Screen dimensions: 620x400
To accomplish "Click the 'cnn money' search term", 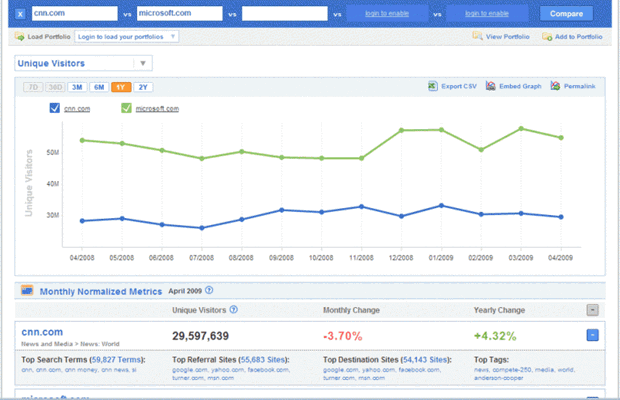I will (x=81, y=370).
